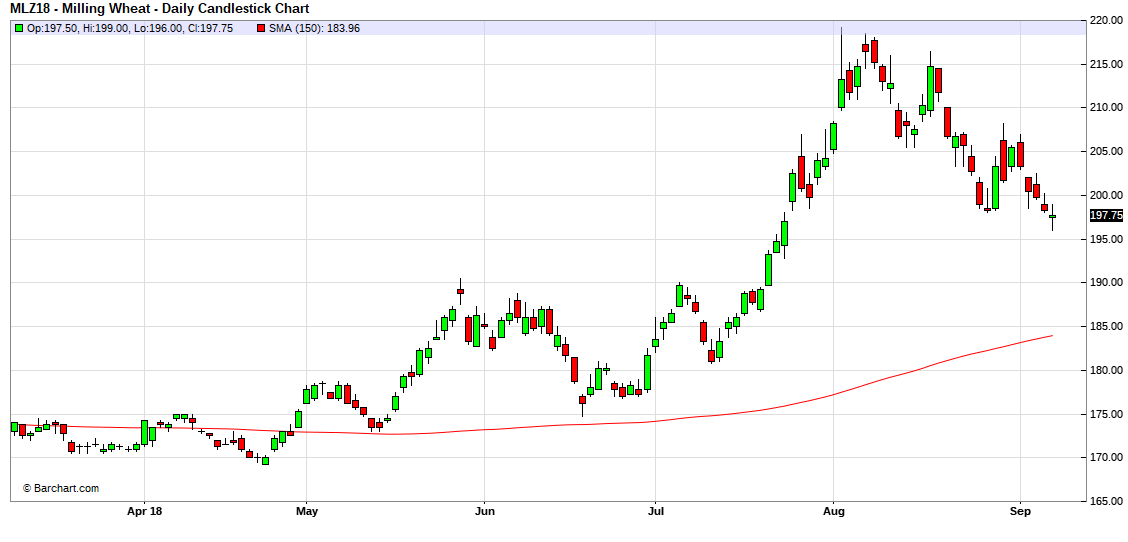
Task: Click the 170.00 price axis label
Action: tap(1106, 458)
